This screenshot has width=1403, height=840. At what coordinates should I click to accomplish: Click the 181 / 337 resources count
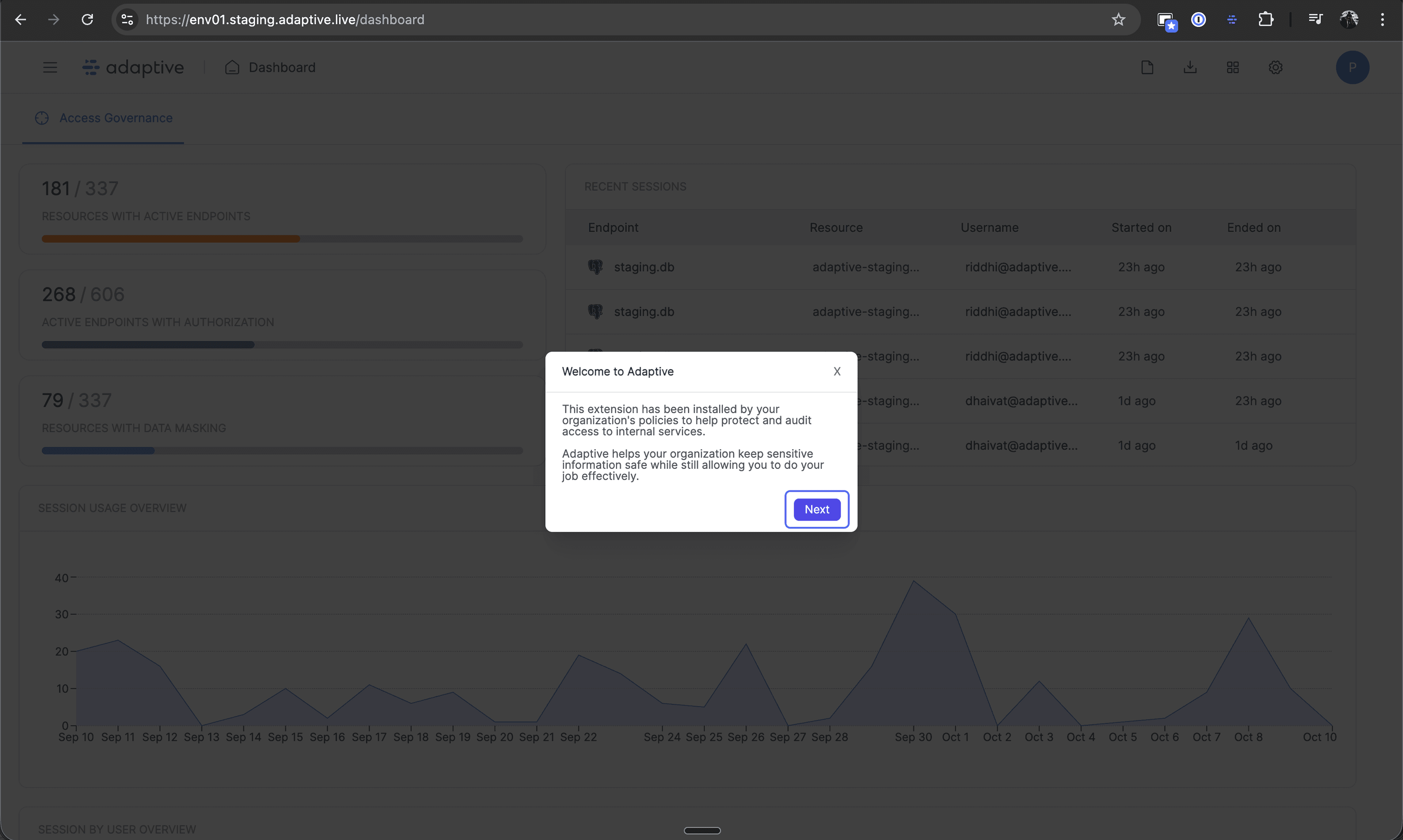tap(80, 189)
